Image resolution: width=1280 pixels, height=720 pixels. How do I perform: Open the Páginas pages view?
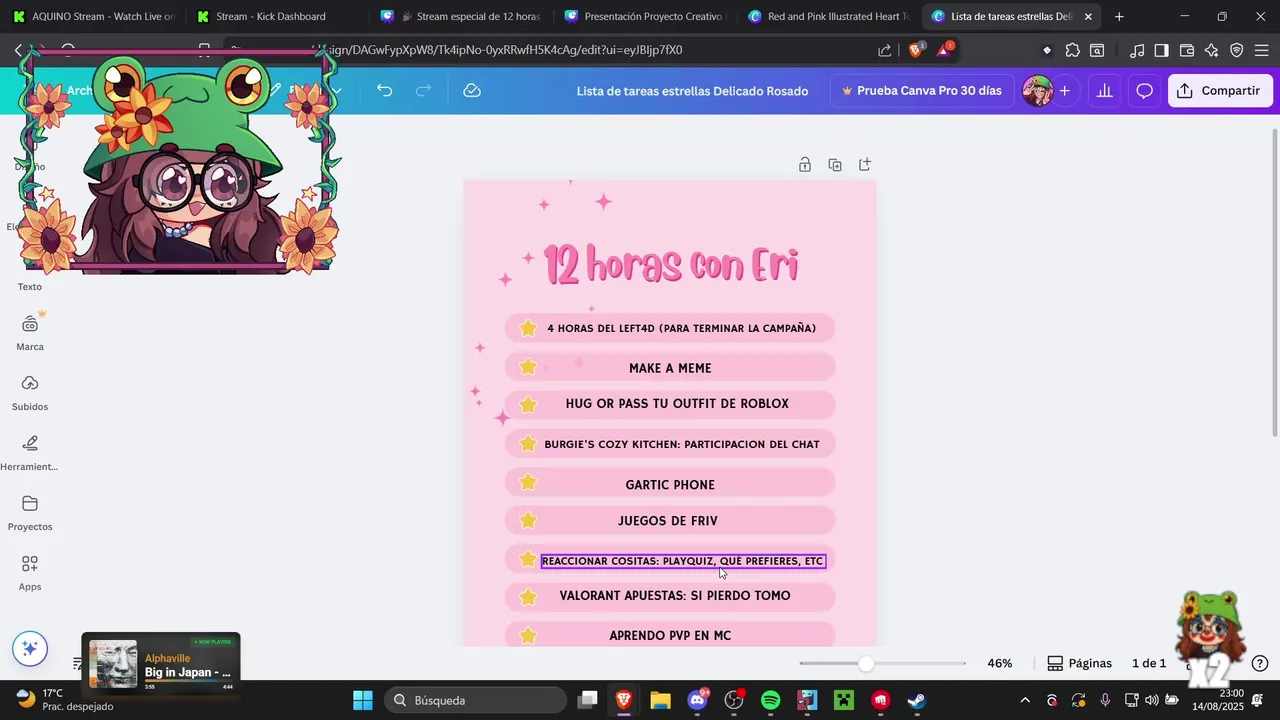(1079, 663)
